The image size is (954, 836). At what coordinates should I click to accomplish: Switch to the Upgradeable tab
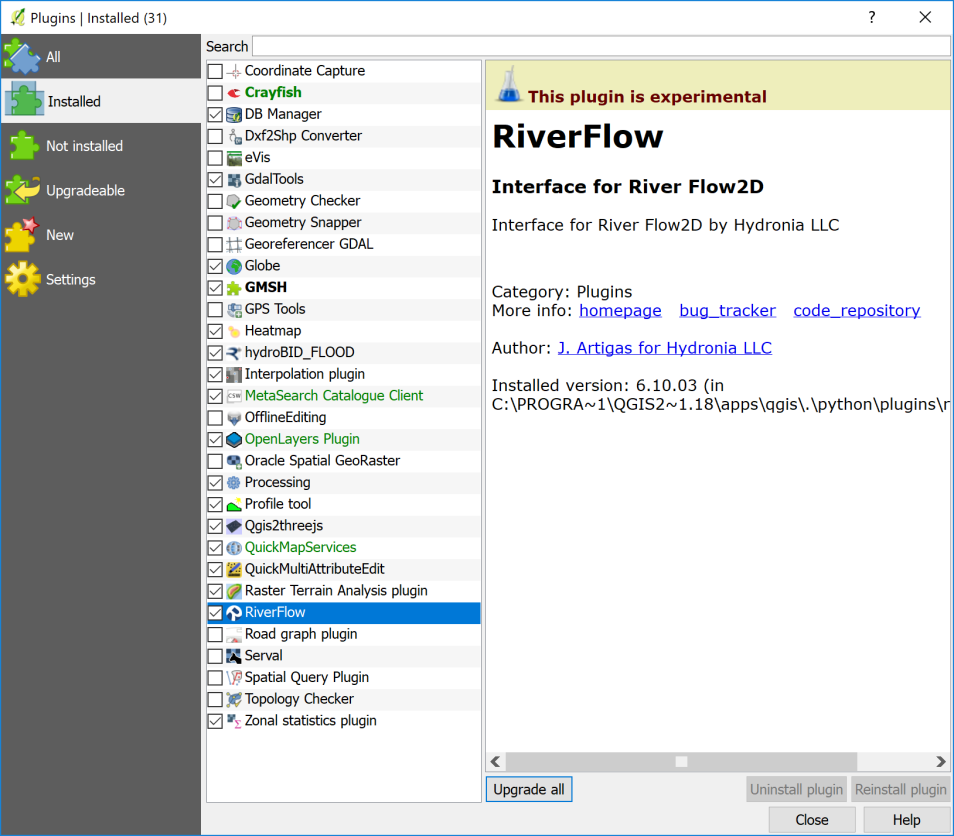(x=85, y=190)
